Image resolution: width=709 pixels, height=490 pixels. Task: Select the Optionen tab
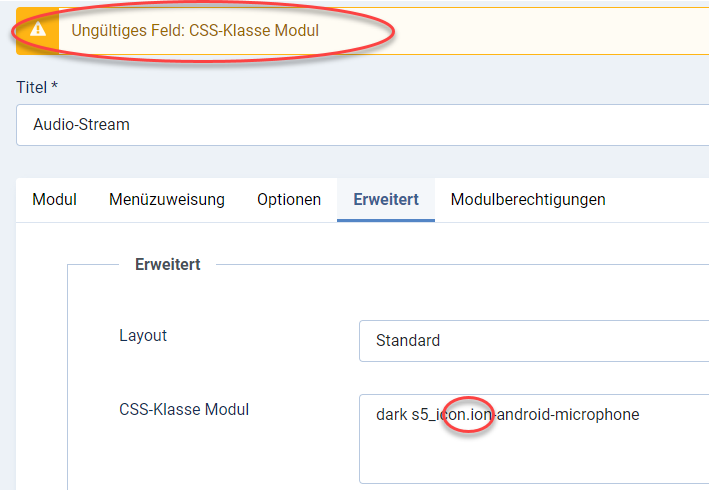pos(289,199)
